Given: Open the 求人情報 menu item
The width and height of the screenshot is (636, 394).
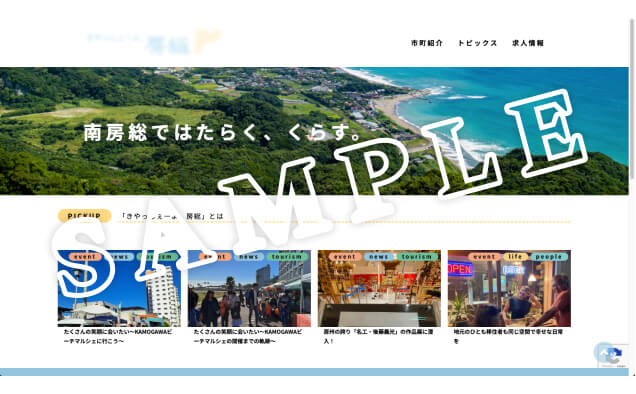Looking at the screenshot, I should (528, 43).
